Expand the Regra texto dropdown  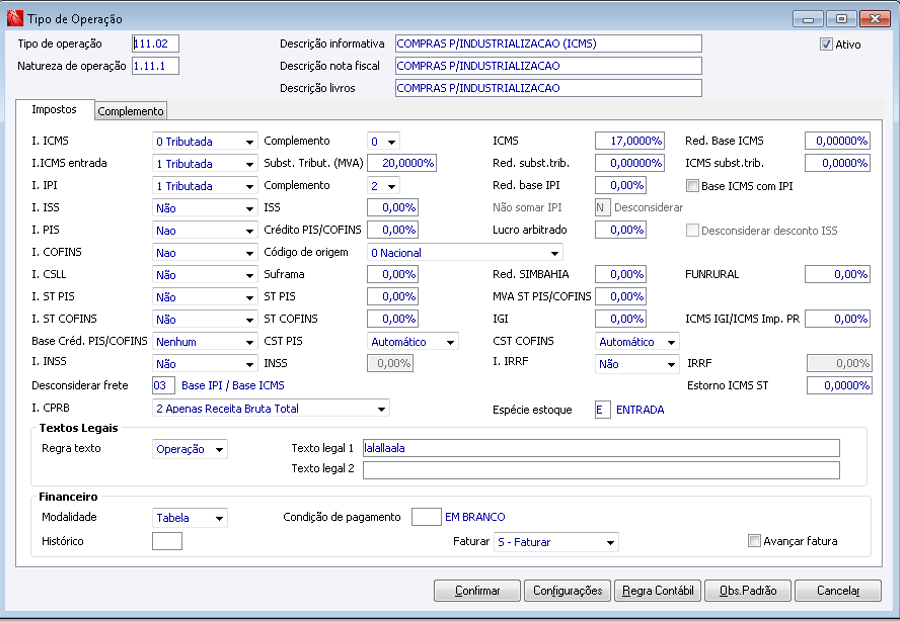[x=190, y=449]
